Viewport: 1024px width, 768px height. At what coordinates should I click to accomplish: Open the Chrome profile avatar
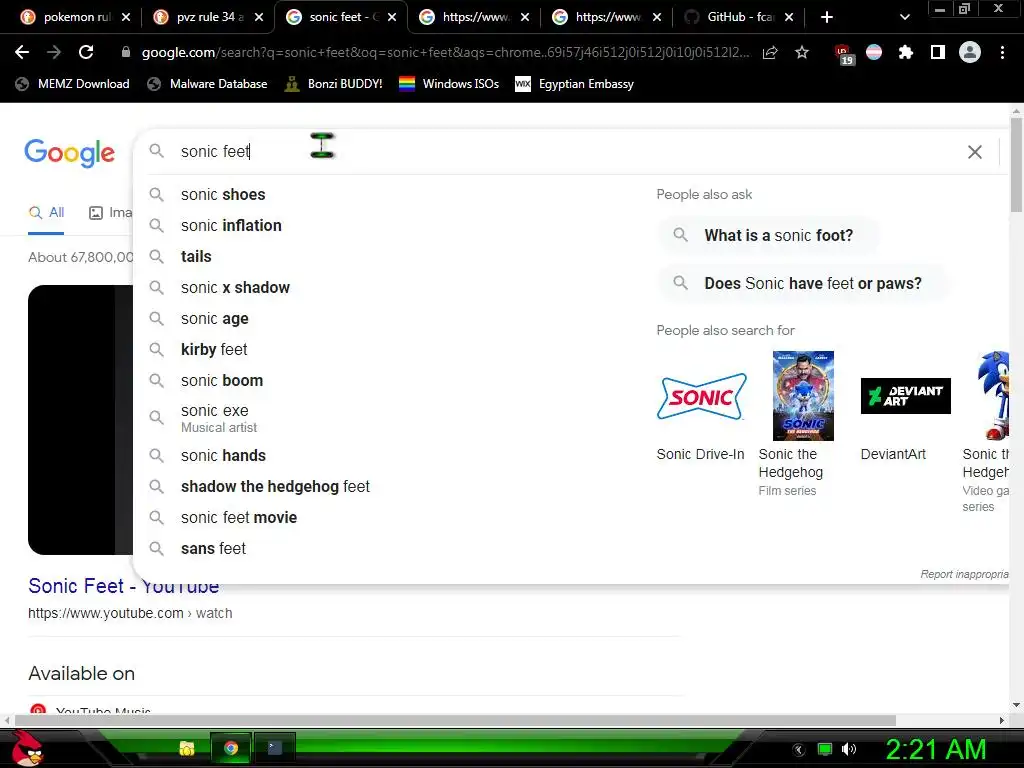[x=970, y=52]
